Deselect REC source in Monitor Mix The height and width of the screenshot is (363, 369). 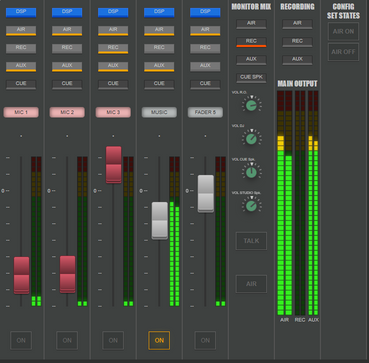pos(251,42)
